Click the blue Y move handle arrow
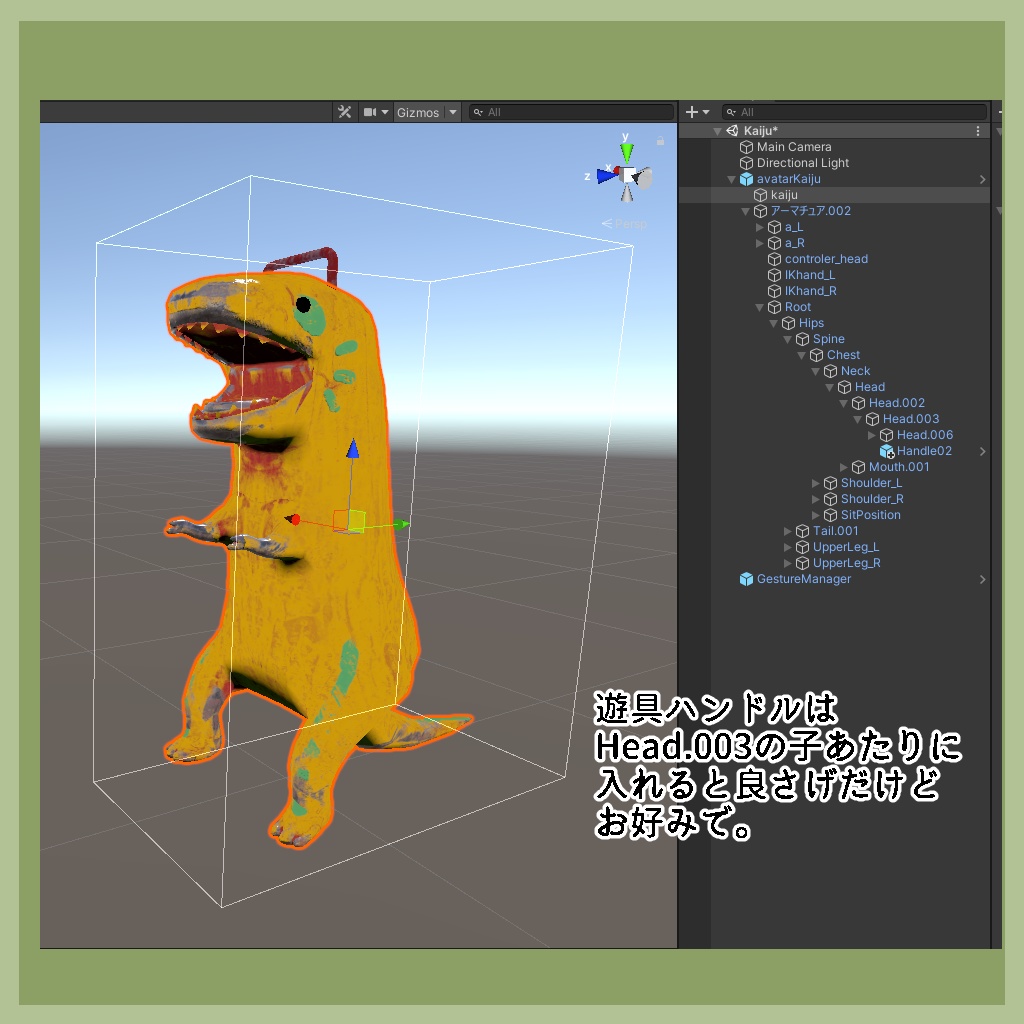Image resolution: width=1024 pixels, height=1024 pixels. (x=353, y=449)
